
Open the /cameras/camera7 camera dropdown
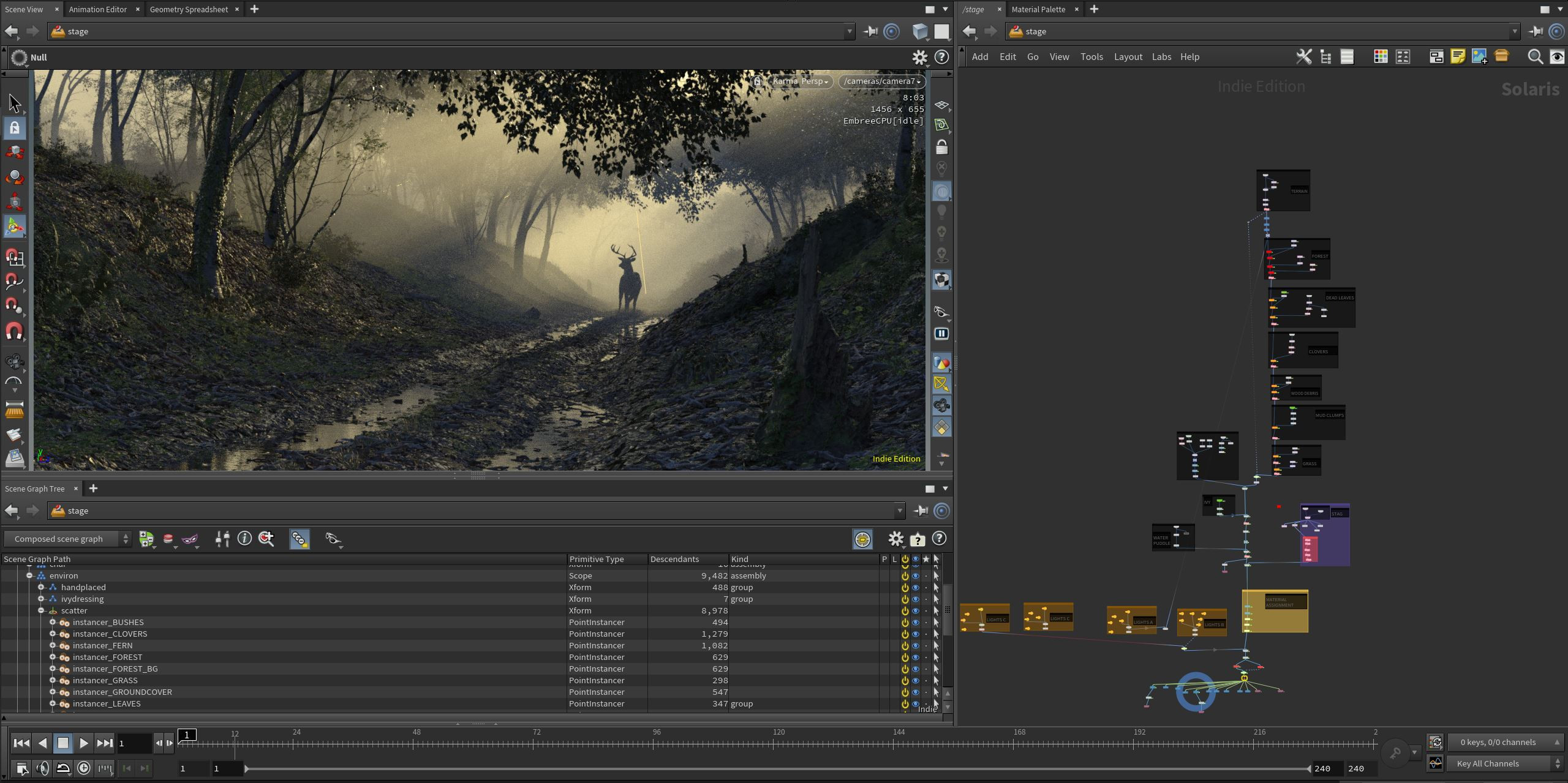tap(882, 81)
